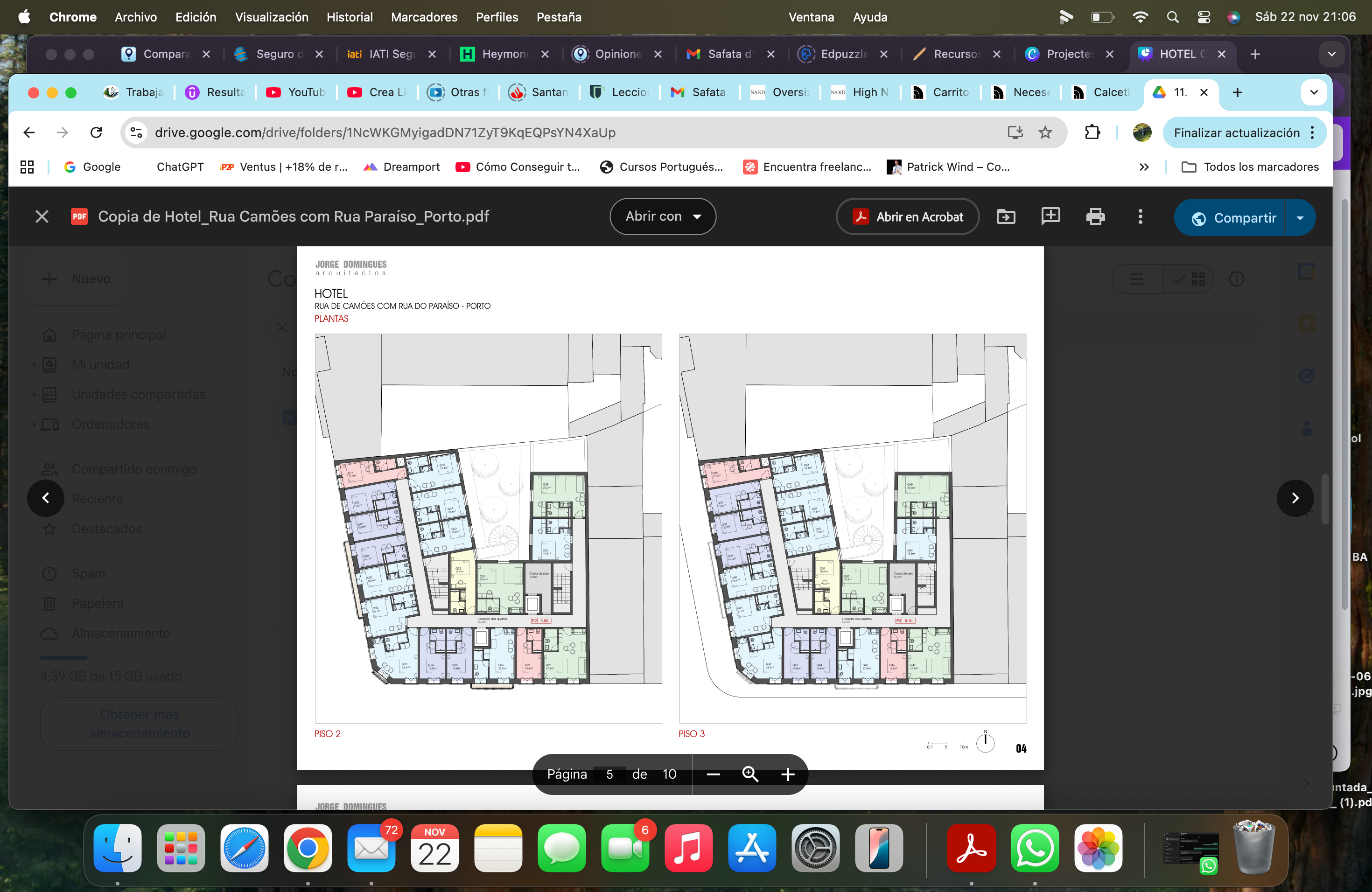This screenshot has height=892, width=1372.
Task: Switch to the Santander tab
Action: click(x=539, y=92)
